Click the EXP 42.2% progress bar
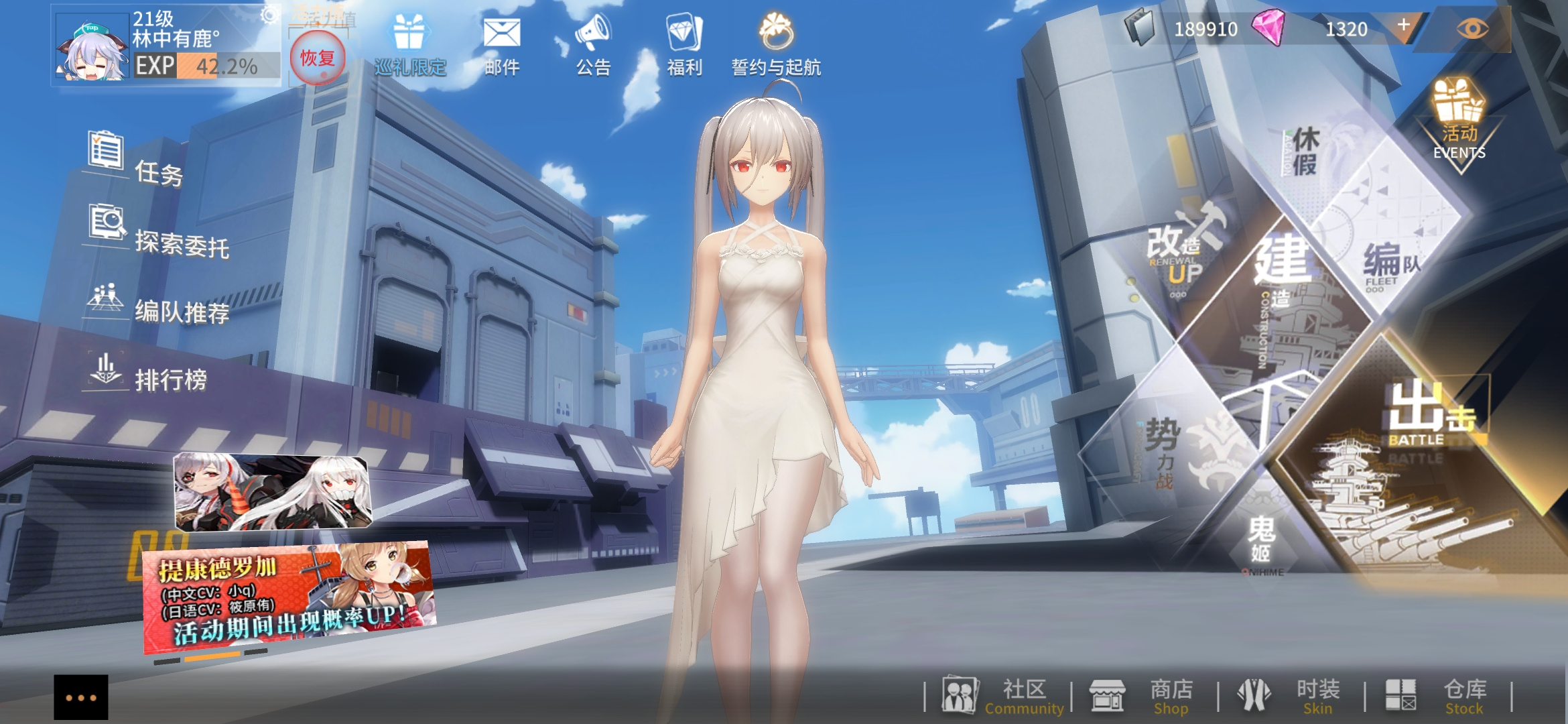The height and width of the screenshot is (724, 1568). pos(206,66)
